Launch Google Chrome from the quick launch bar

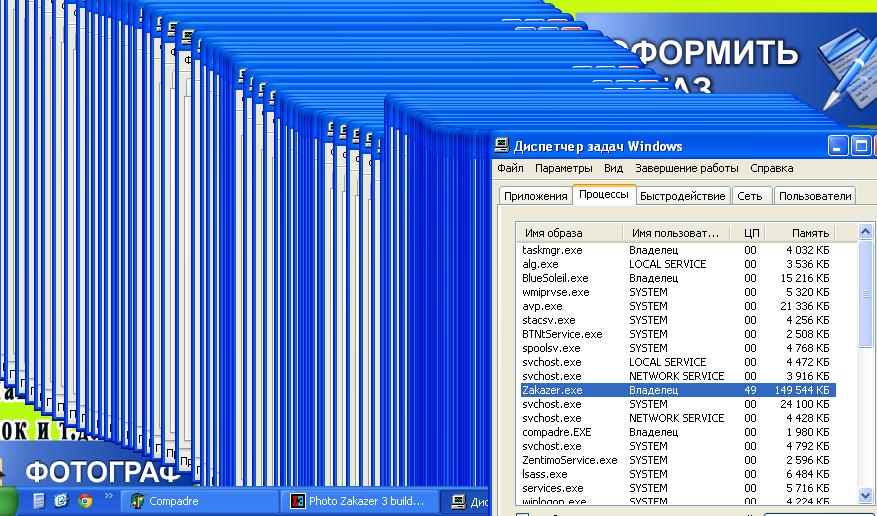(x=85, y=500)
